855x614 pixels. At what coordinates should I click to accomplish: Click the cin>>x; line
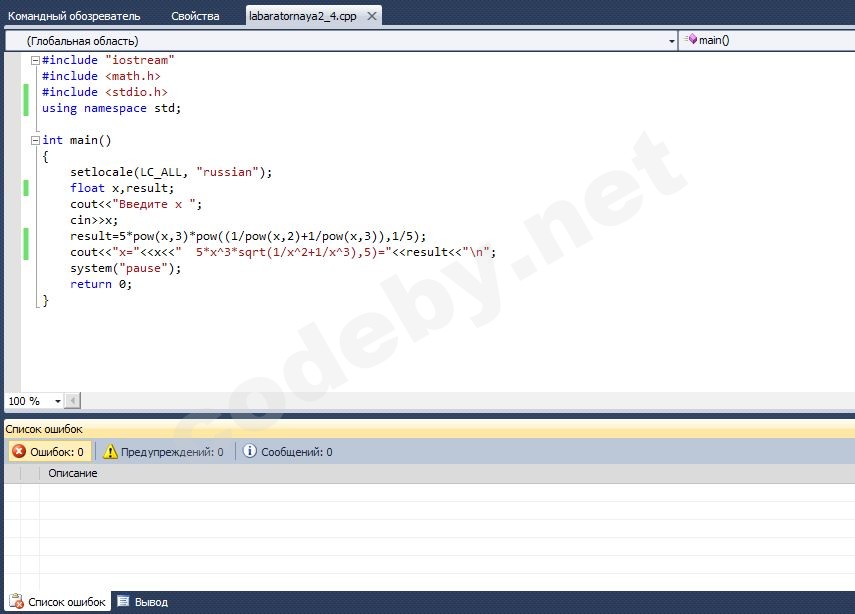(x=94, y=220)
